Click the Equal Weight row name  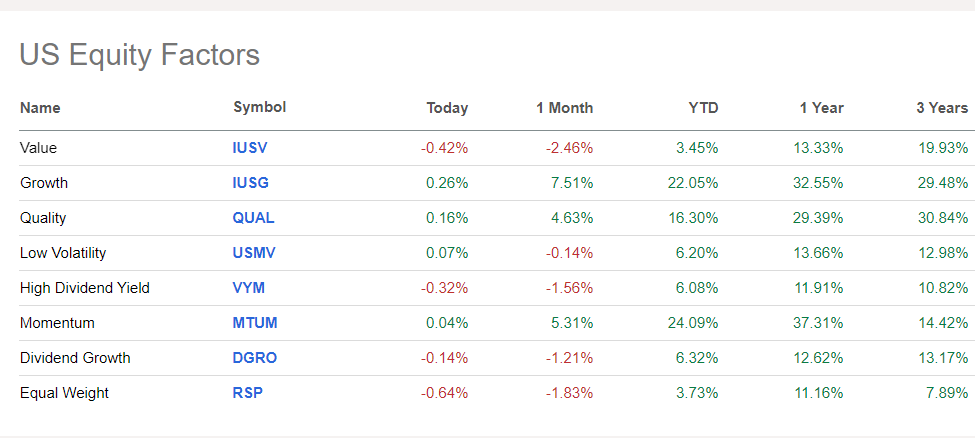pos(64,393)
